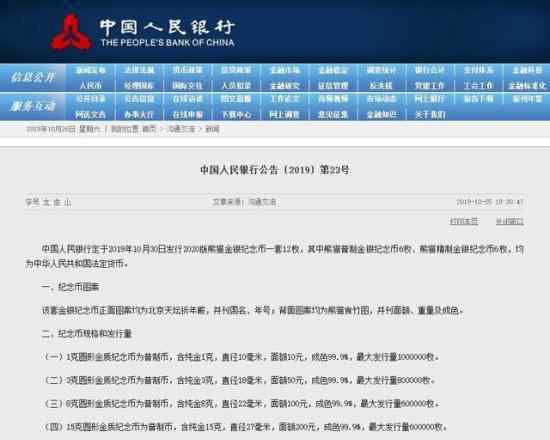The height and width of the screenshot is (440, 550).
Task: Set font size to 大
Action: point(47,202)
